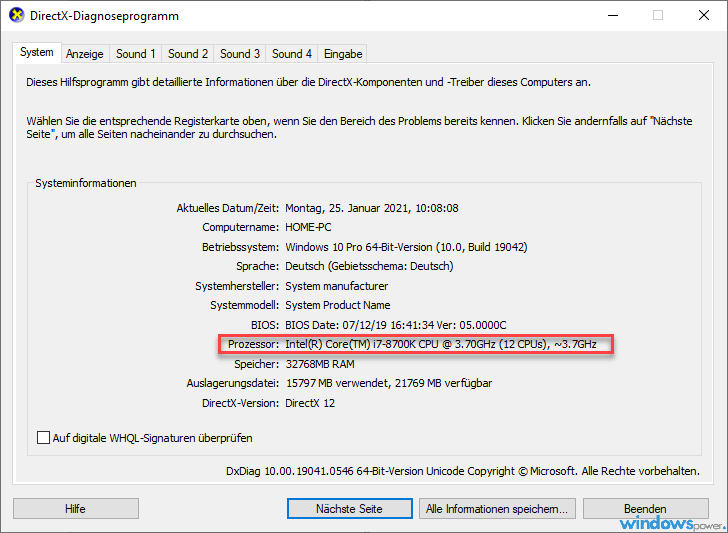
Task: Click the computer name HOME-PC
Action: point(308,228)
